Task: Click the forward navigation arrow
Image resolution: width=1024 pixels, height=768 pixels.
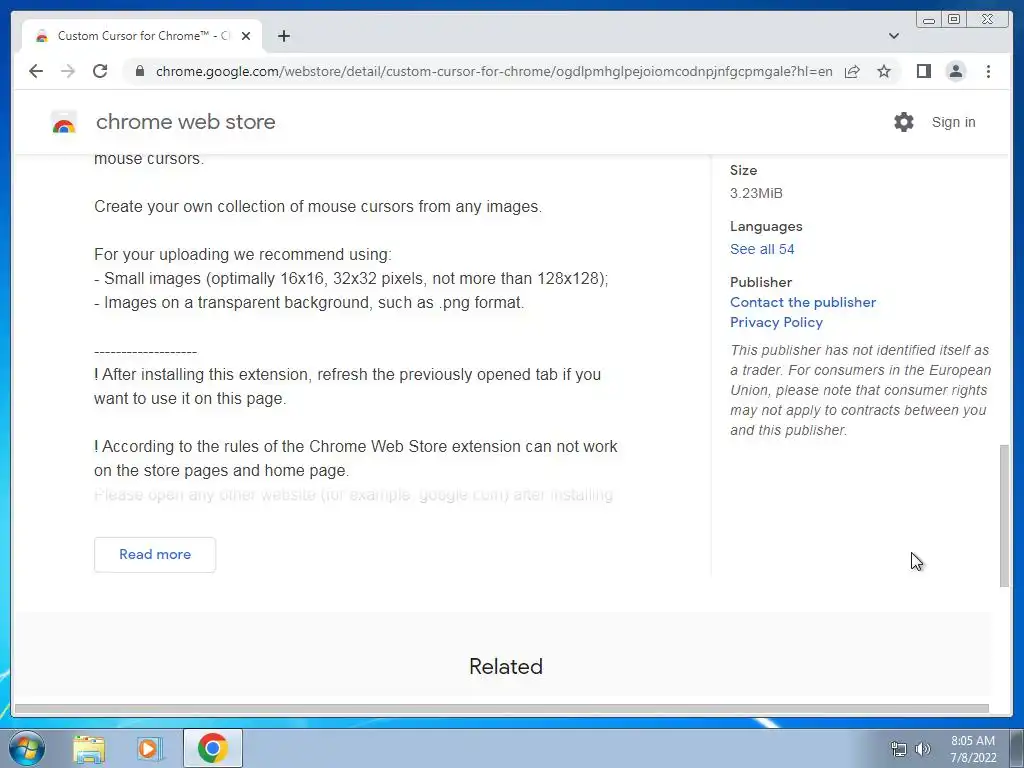Action: coord(68,71)
